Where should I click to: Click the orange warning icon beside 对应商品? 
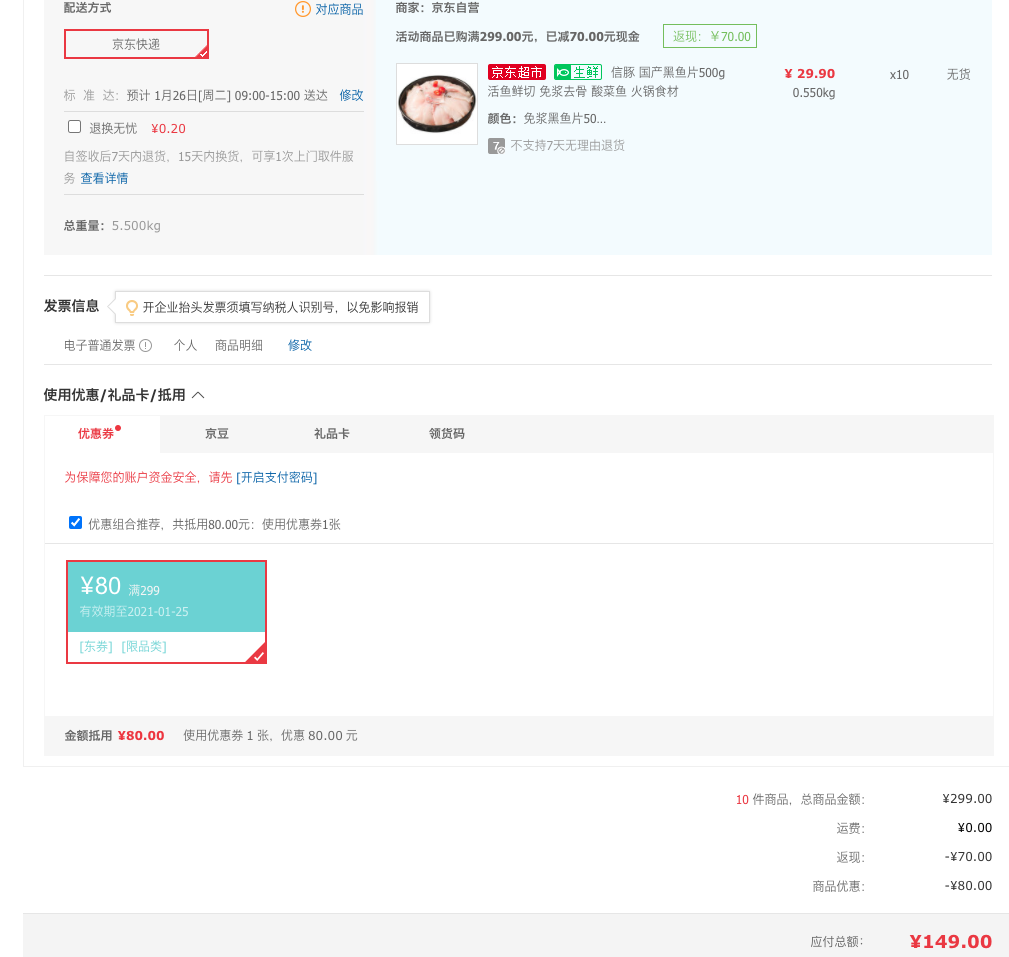tap(302, 9)
